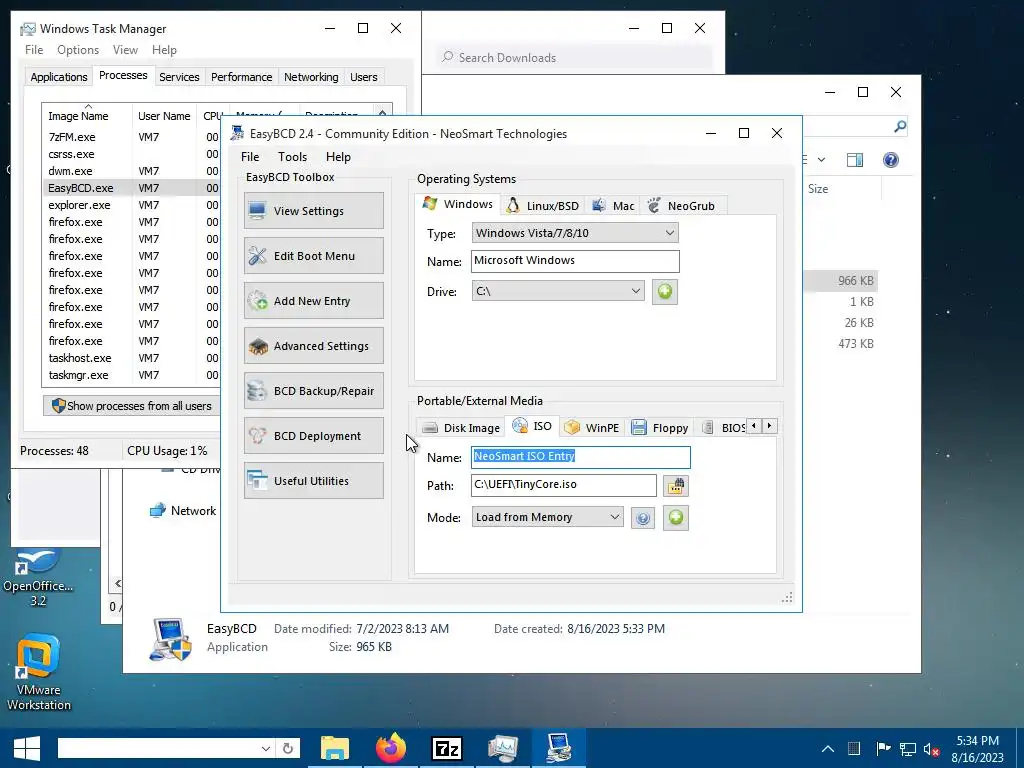Click the Microsoft Windows name field
Viewport: 1024px width, 768px height.
[x=575, y=261]
